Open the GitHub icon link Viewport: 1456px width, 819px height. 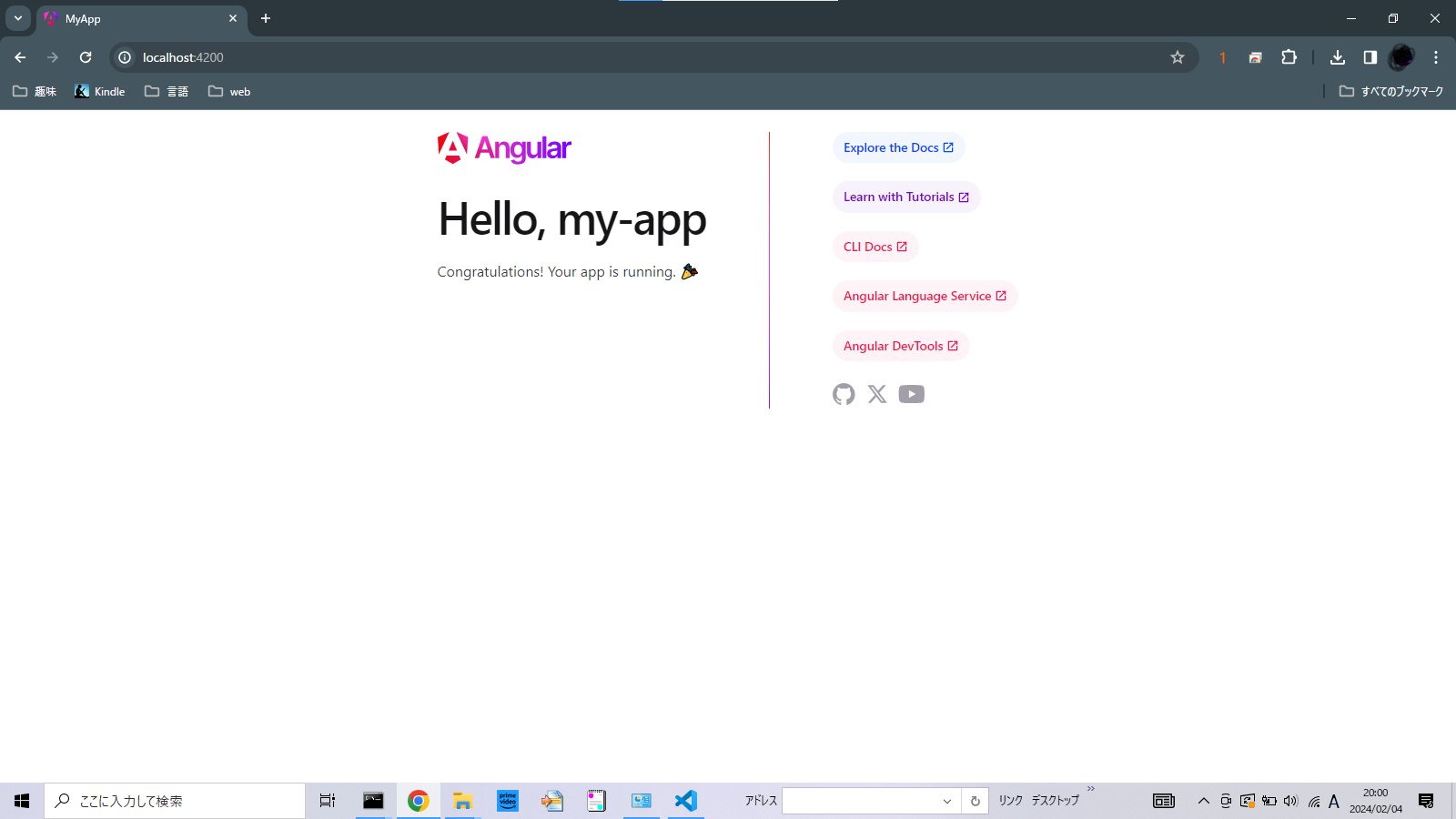coord(844,394)
